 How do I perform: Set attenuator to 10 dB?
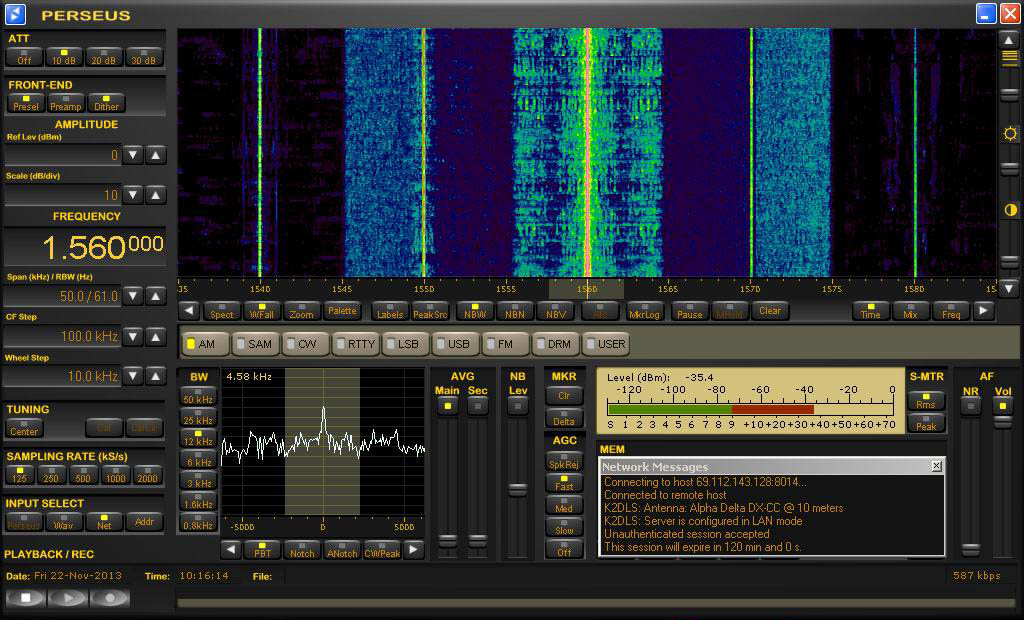[x=64, y=57]
